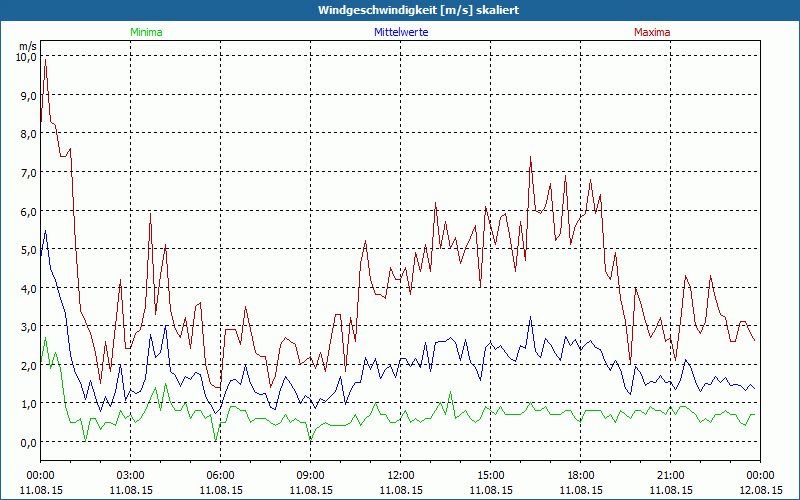Click the 18:00 time axis label
The width and height of the screenshot is (800, 500).
581,476
